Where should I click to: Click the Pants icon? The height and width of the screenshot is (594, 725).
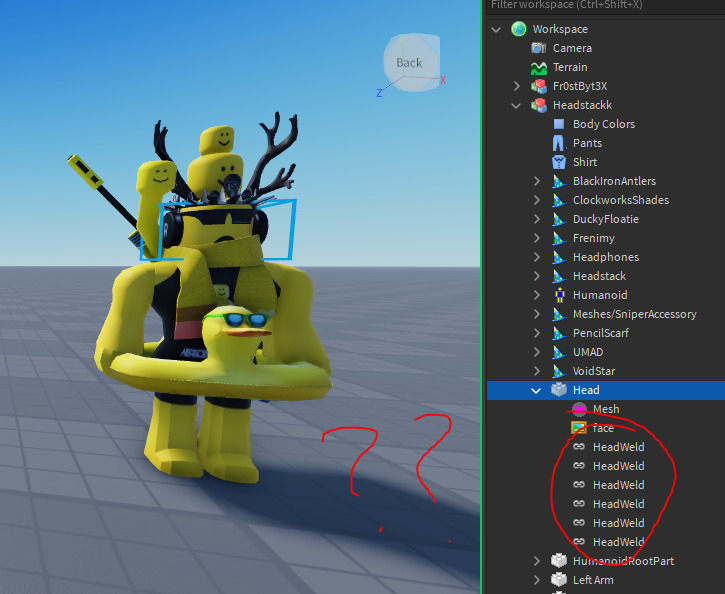(x=559, y=143)
